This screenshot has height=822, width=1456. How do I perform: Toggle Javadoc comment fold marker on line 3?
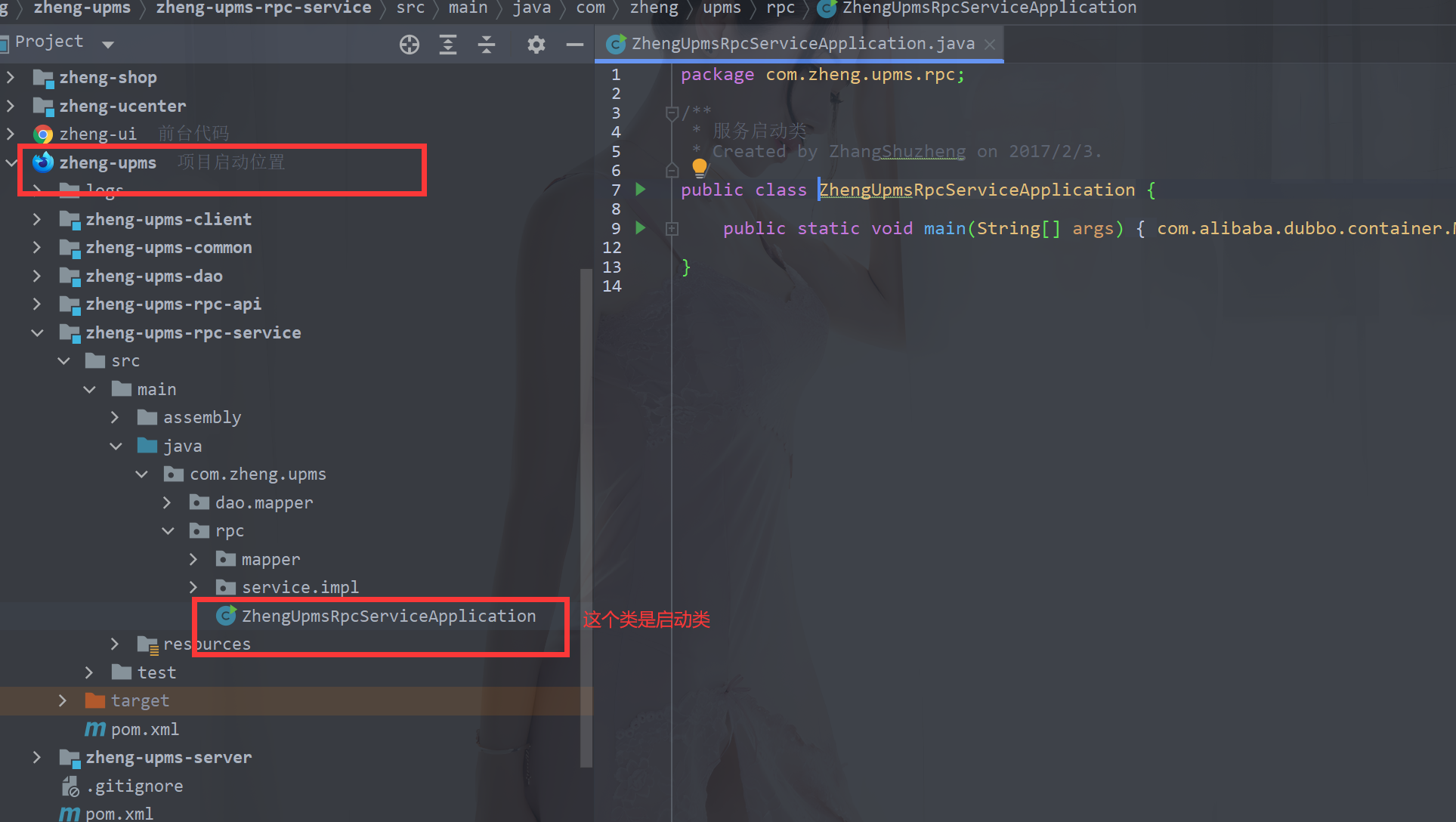point(672,113)
